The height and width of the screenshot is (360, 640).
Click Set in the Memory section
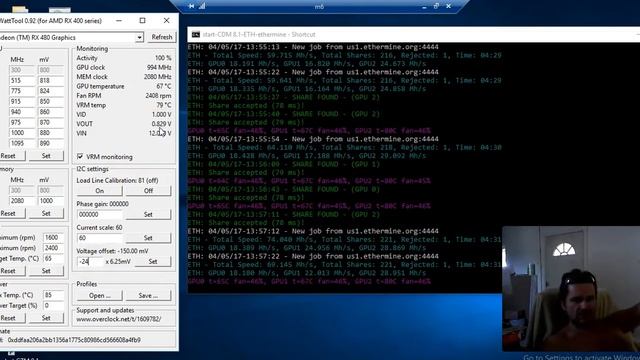click(x=46, y=213)
